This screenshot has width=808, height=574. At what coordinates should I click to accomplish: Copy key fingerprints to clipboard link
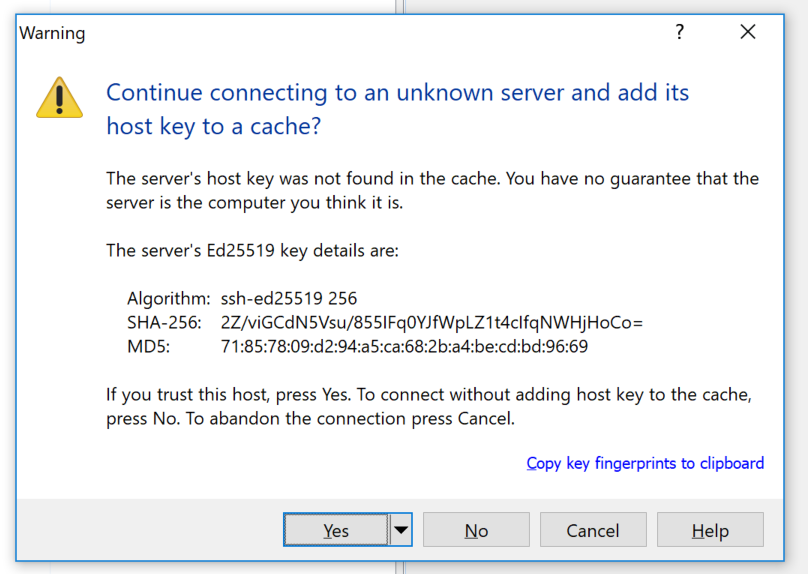(645, 463)
